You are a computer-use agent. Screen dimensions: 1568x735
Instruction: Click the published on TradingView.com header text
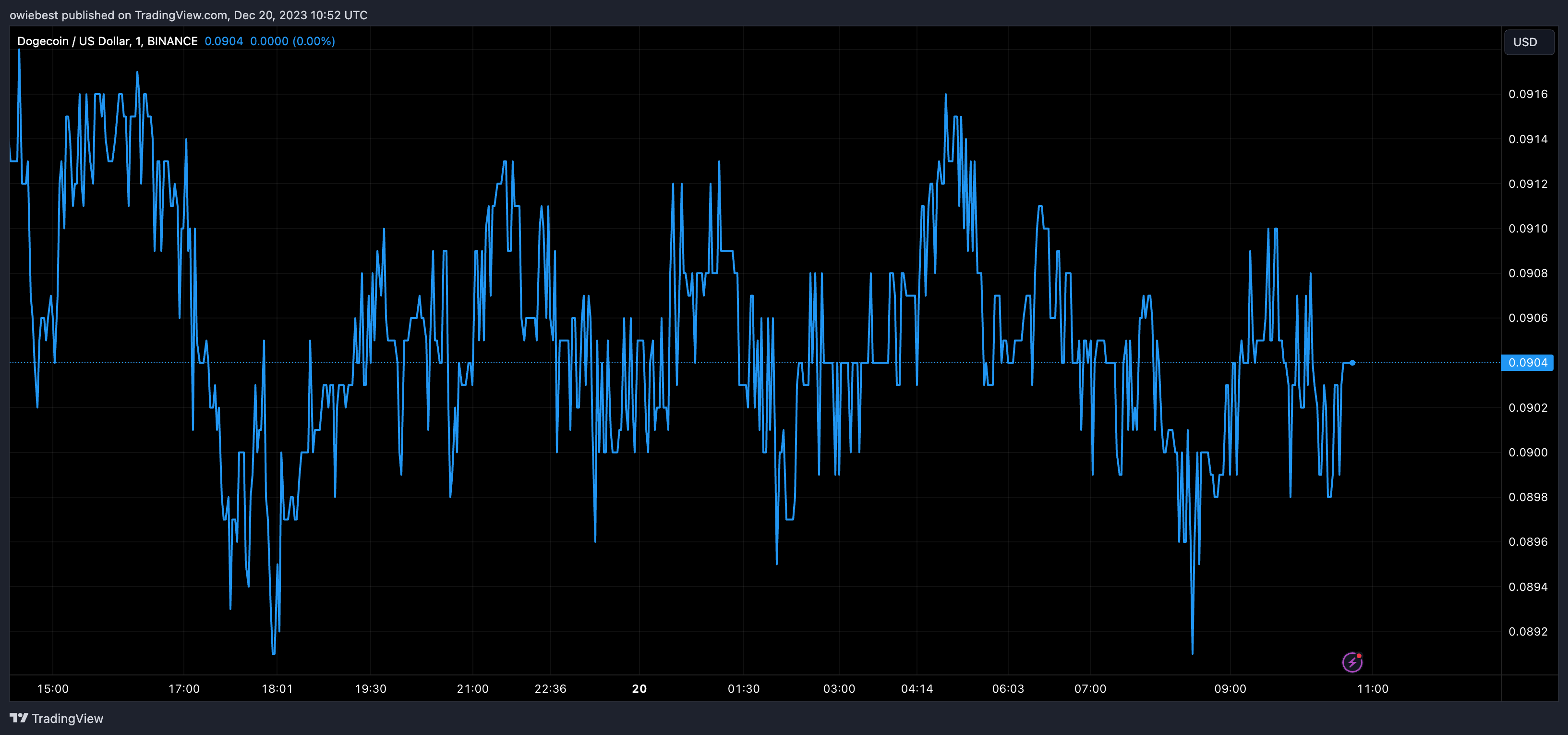point(188,14)
